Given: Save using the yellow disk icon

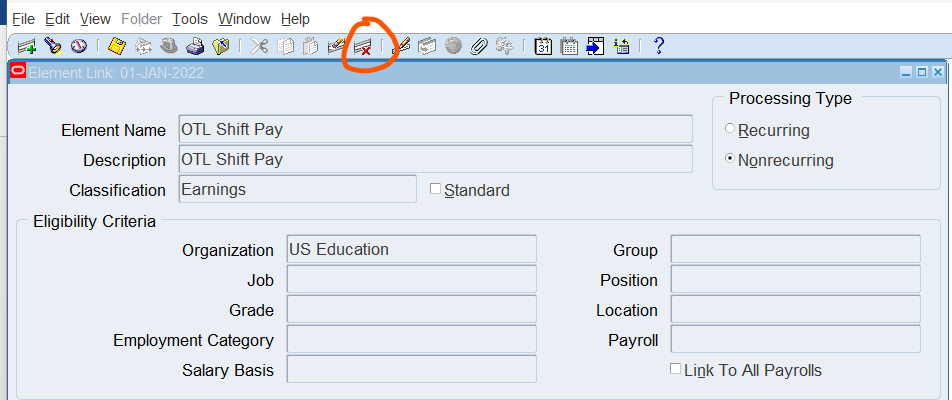Looking at the screenshot, I should point(116,46).
